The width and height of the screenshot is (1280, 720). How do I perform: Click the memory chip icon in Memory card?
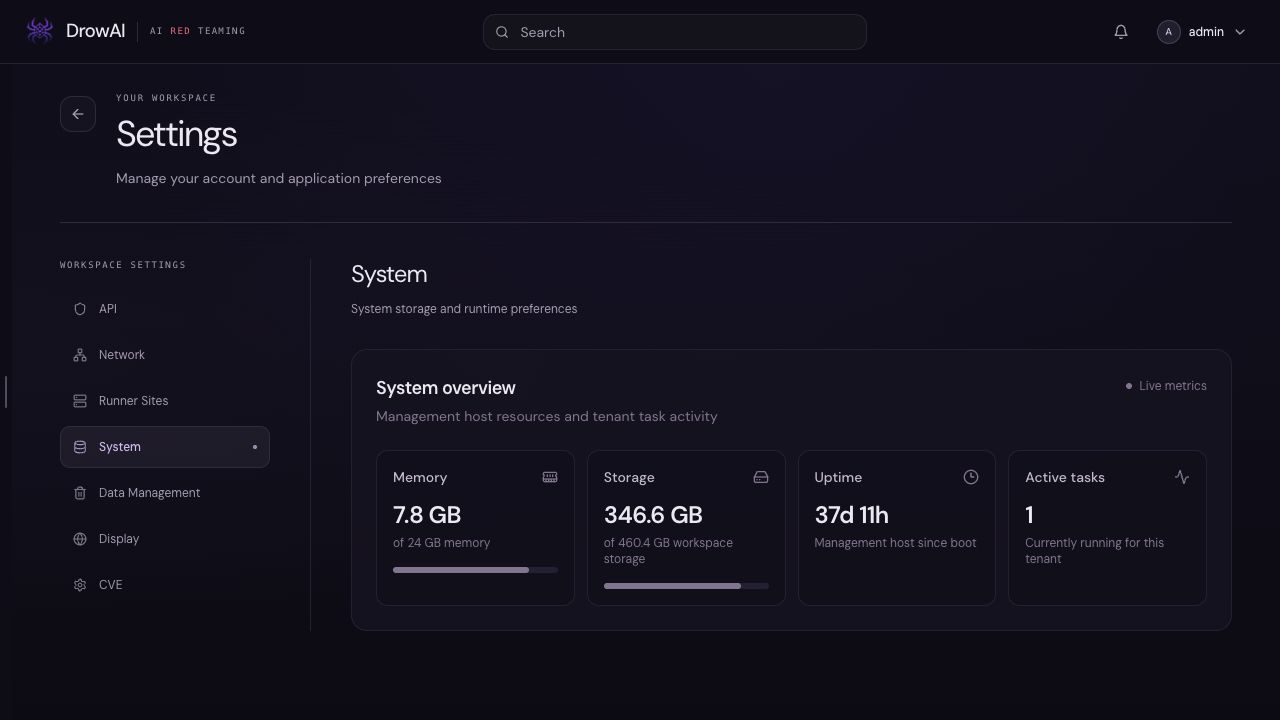pyautogui.click(x=550, y=477)
